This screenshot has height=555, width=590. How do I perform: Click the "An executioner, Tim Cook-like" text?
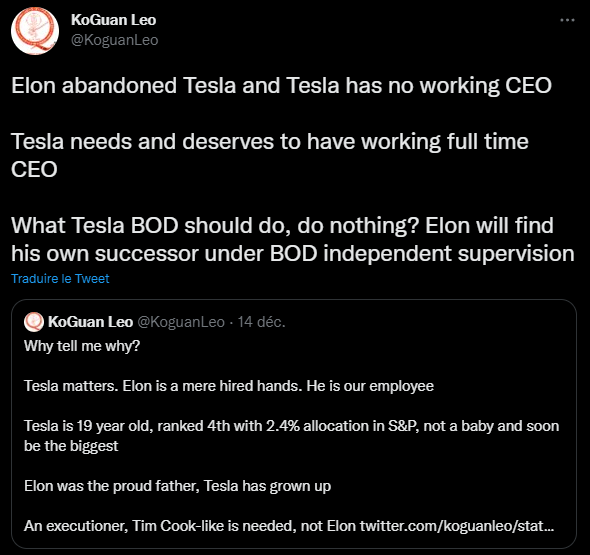pyautogui.click(x=190, y=526)
